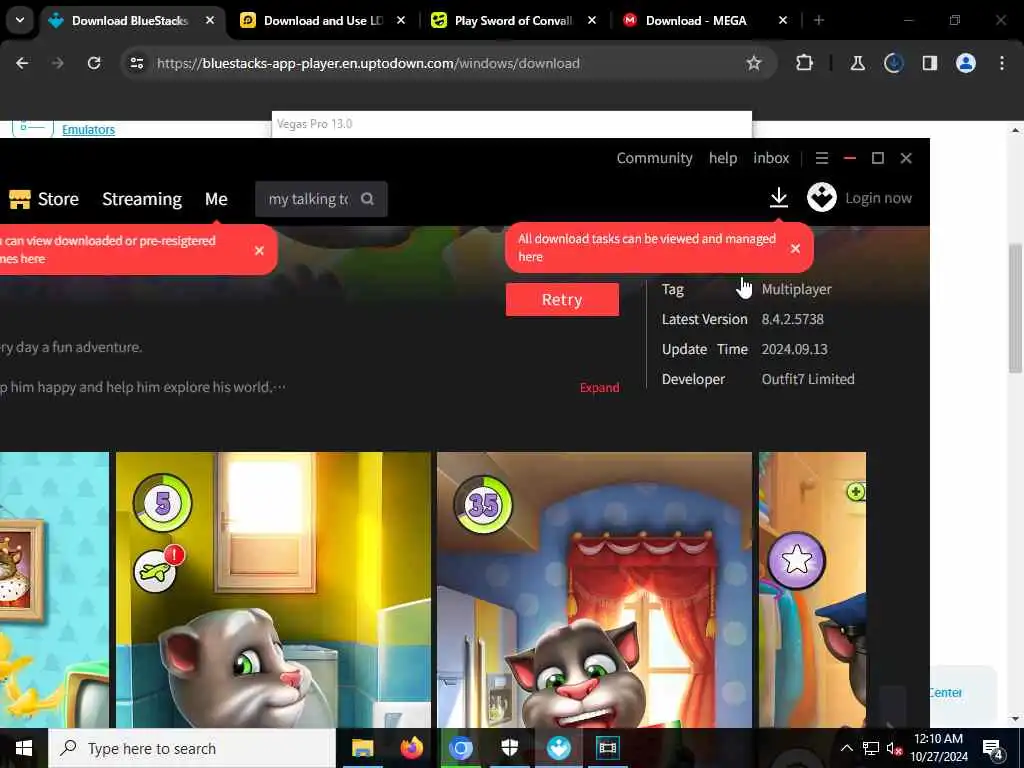Image resolution: width=1024 pixels, height=768 pixels.
Task: Open the tab search dropdown arrow
Action: (x=20, y=20)
